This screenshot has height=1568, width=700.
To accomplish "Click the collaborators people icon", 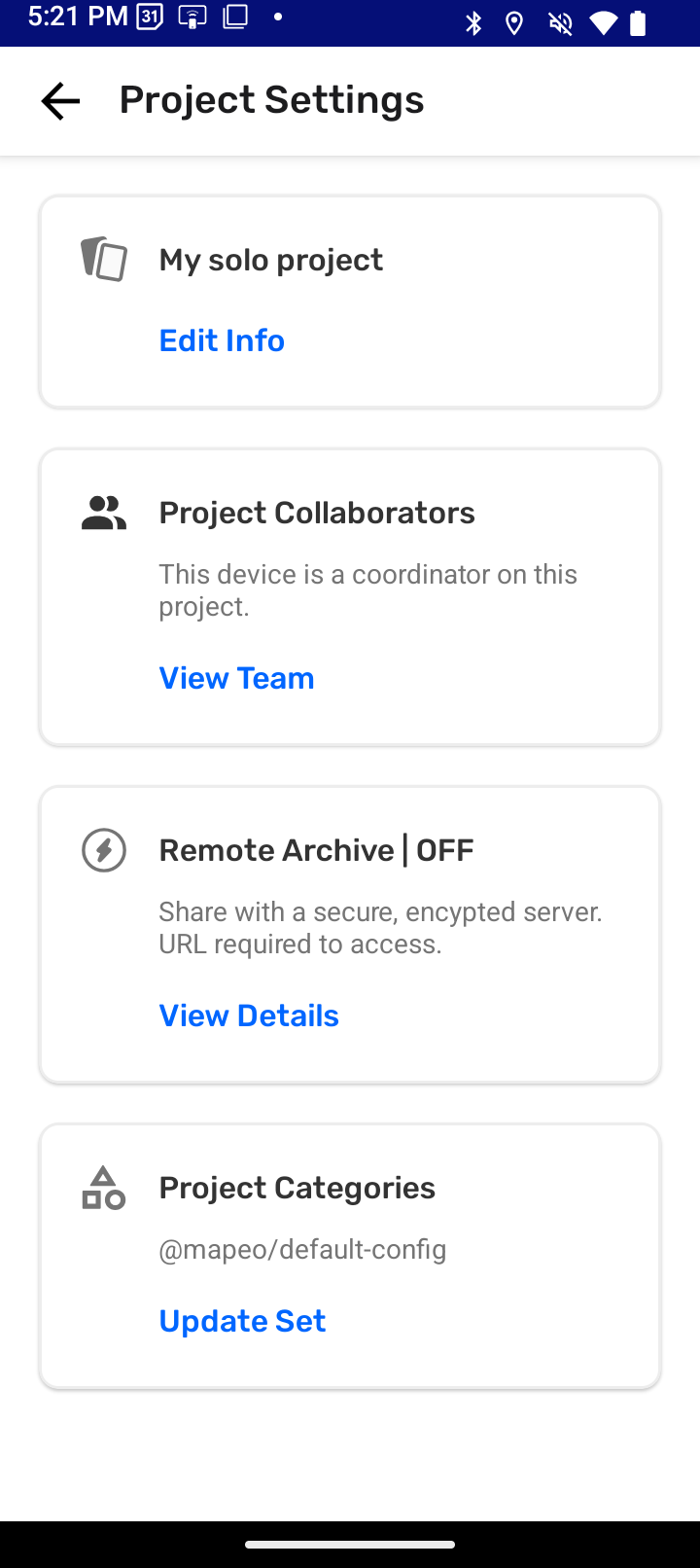I will point(103,513).
